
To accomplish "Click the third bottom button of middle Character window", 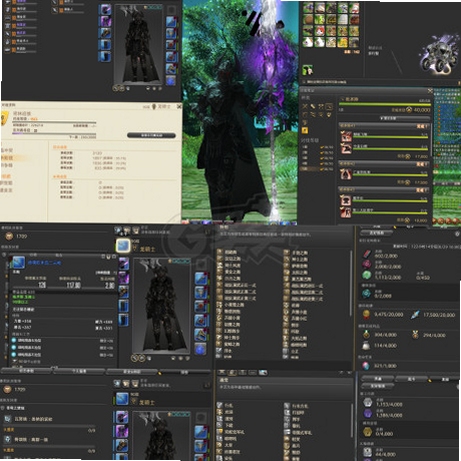I will tap(132, 371).
